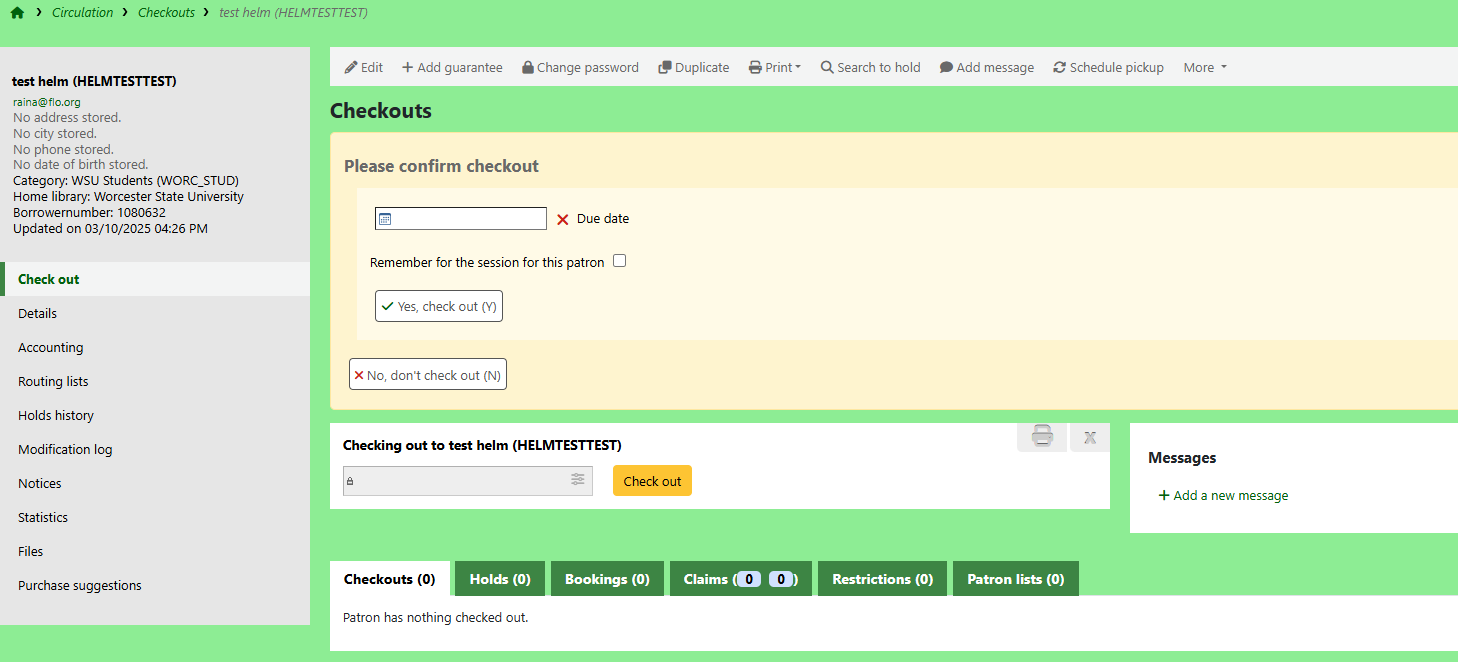Click the Edit pencil toolbar button
This screenshot has height=662, width=1458.
click(364, 67)
